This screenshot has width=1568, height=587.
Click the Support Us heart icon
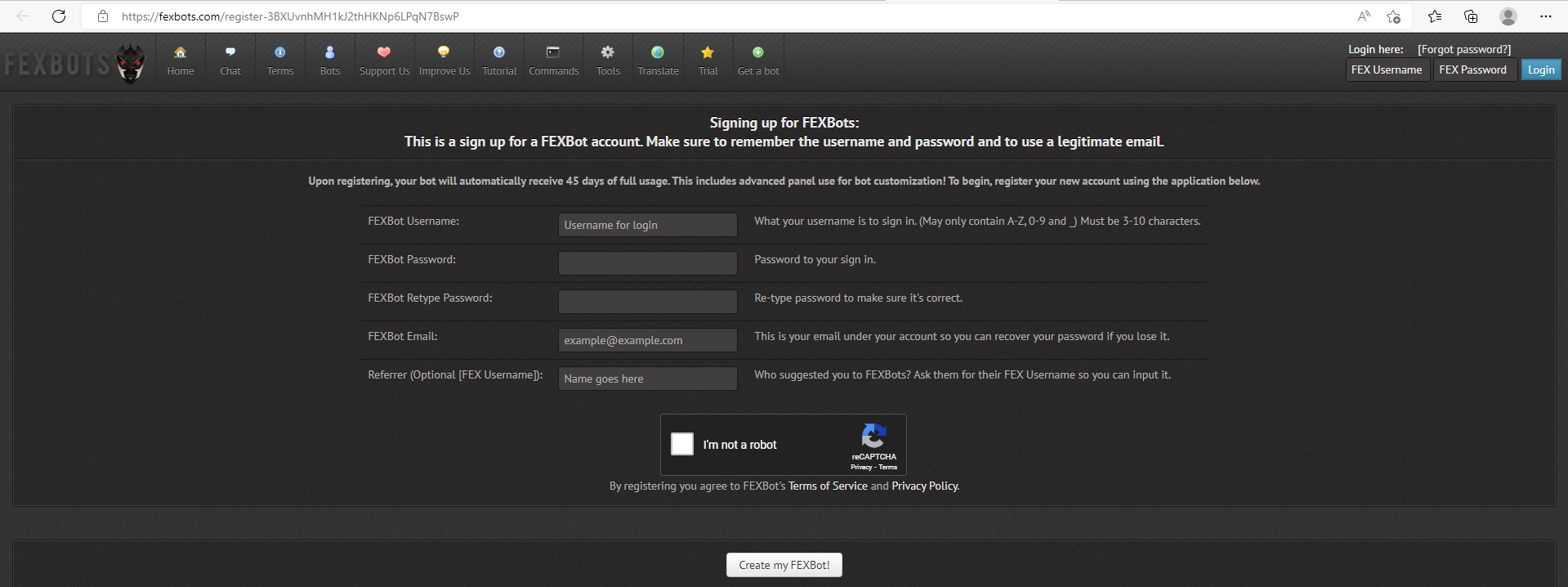point(384,52)
